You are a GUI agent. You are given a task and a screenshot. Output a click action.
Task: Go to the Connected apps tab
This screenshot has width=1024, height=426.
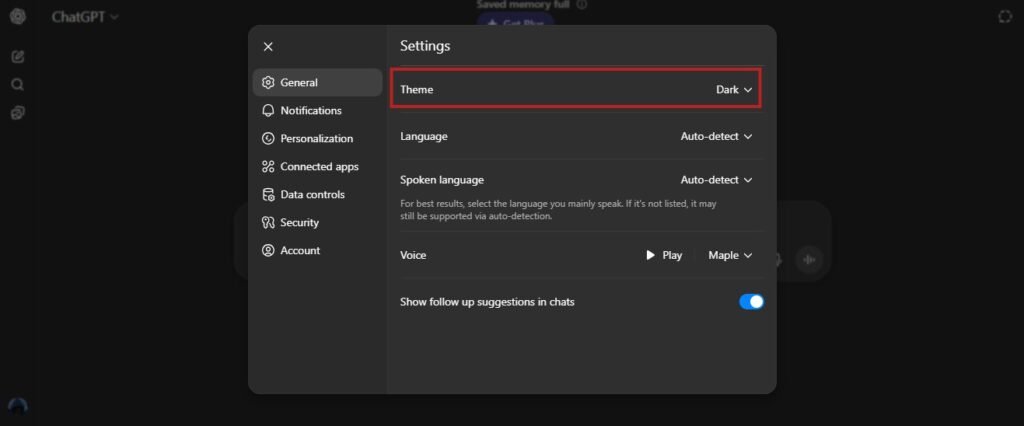[x=317, y=167]
